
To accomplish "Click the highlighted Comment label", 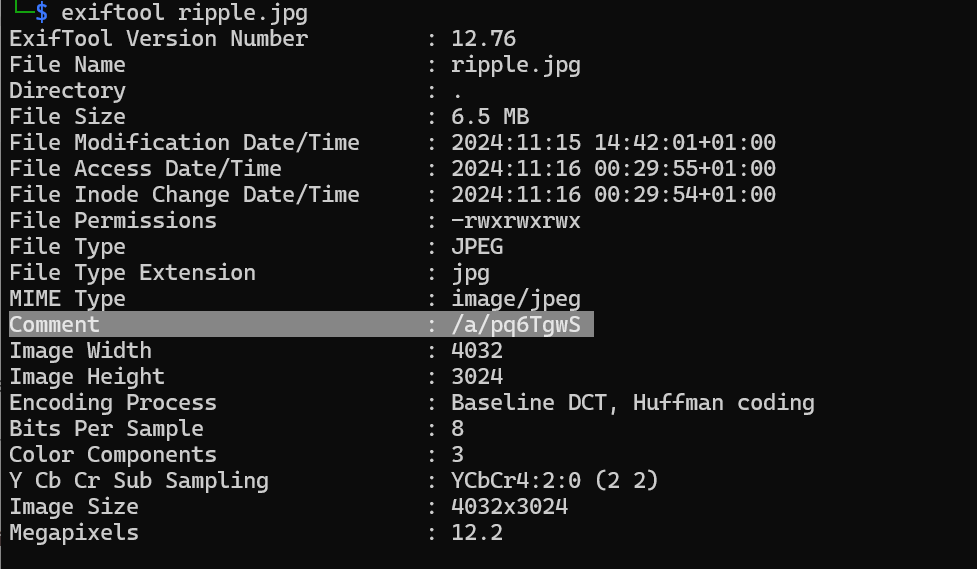I will coord(54,325).
